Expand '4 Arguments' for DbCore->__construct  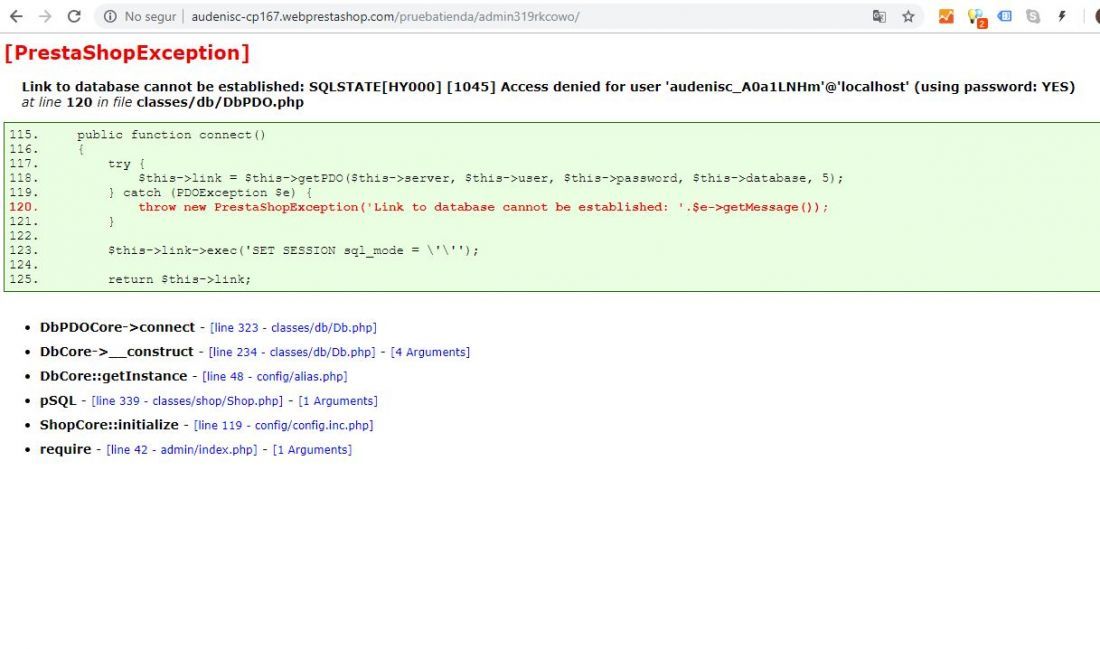click(x=430, y=352)
